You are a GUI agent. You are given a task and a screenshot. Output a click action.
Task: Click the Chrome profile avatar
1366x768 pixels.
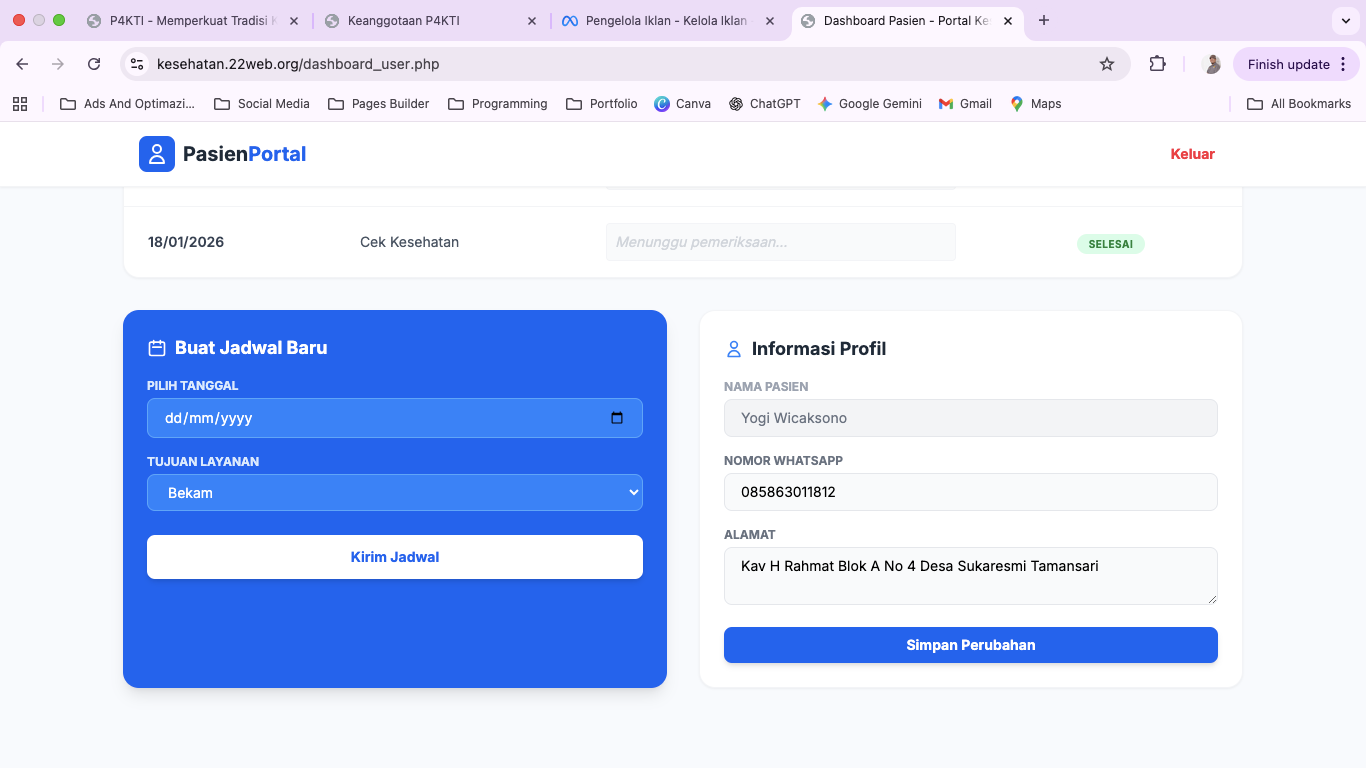point(1212,64)
